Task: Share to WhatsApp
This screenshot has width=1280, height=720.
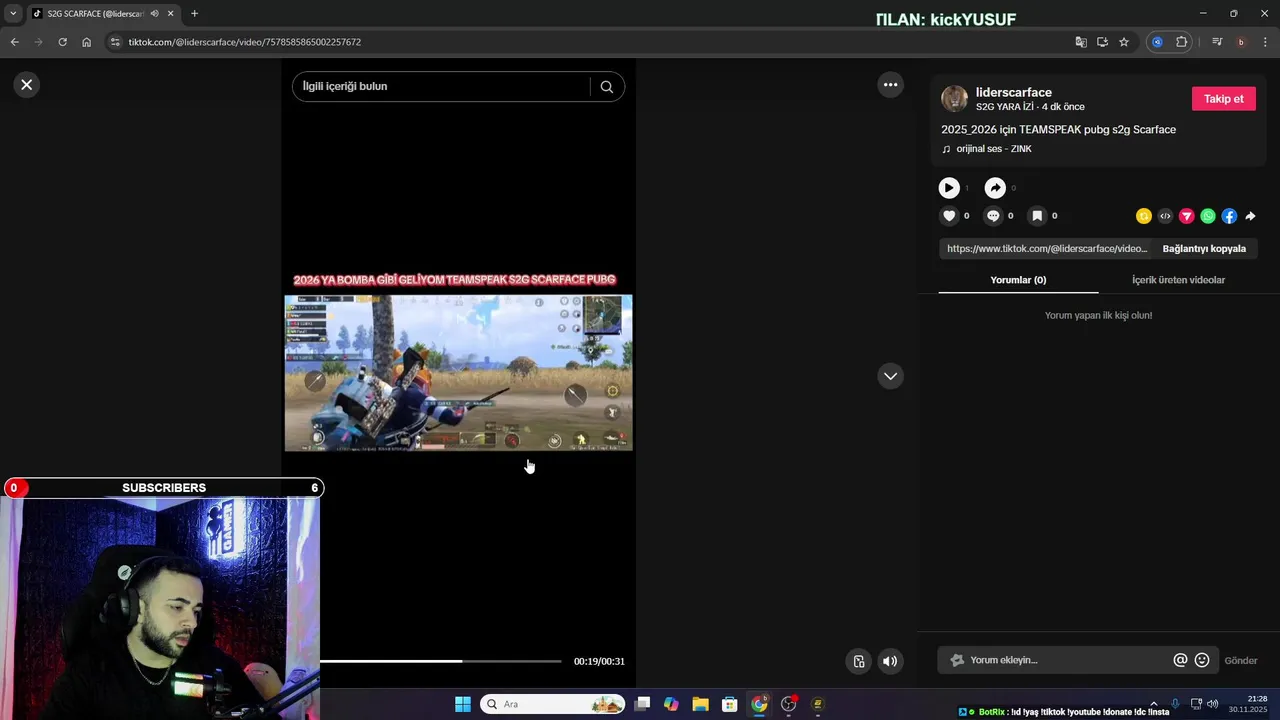Action: pos(1208,216)
